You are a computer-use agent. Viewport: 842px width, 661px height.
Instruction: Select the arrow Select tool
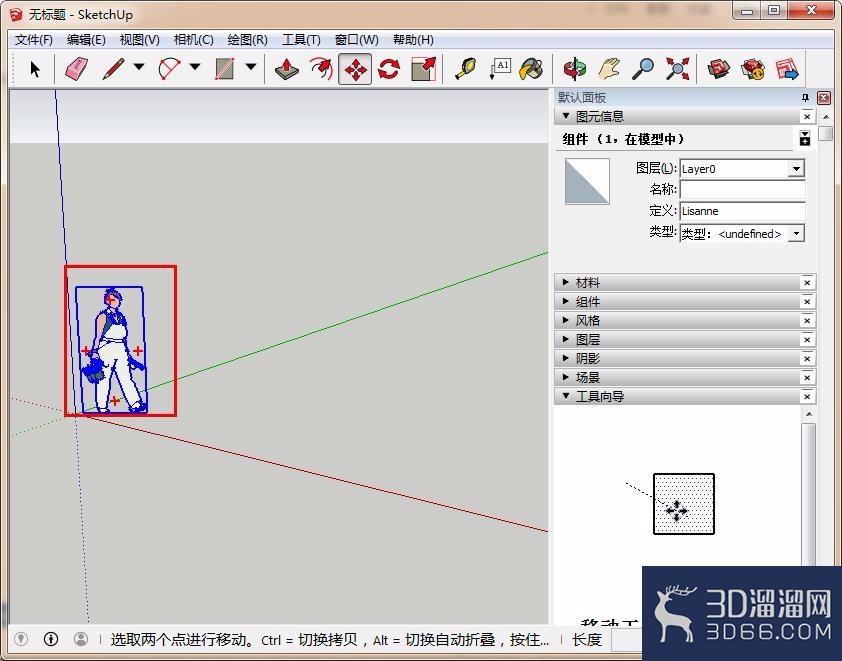click(35, 69)
